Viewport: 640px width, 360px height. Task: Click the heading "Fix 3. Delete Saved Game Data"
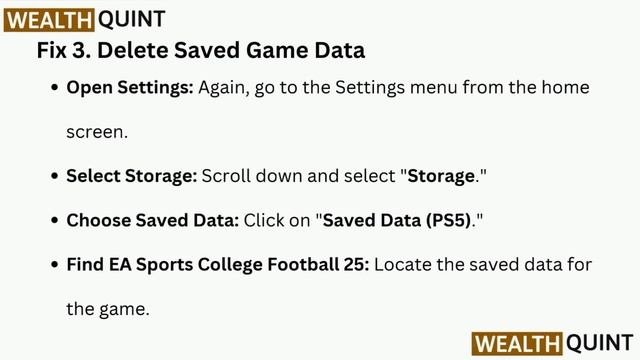pyautogui.click(x=201, y=51)
